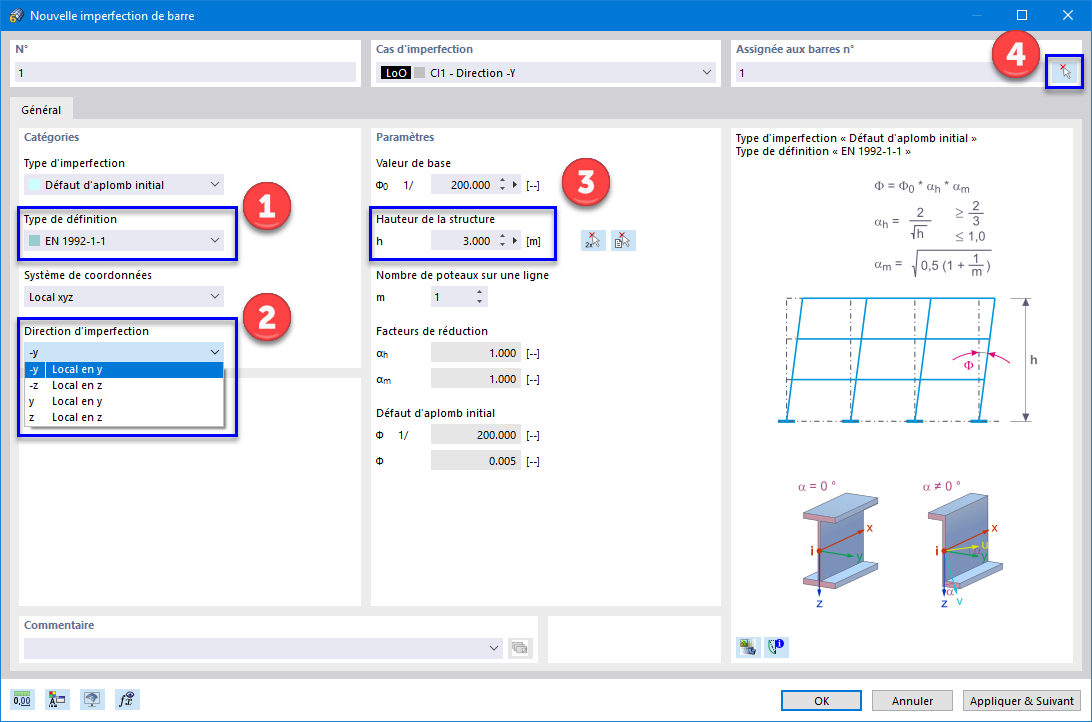Click the EN 1992-1-1 teal color swatch
The width and height of the screenshot is (1092, 722).
point(34,241)
